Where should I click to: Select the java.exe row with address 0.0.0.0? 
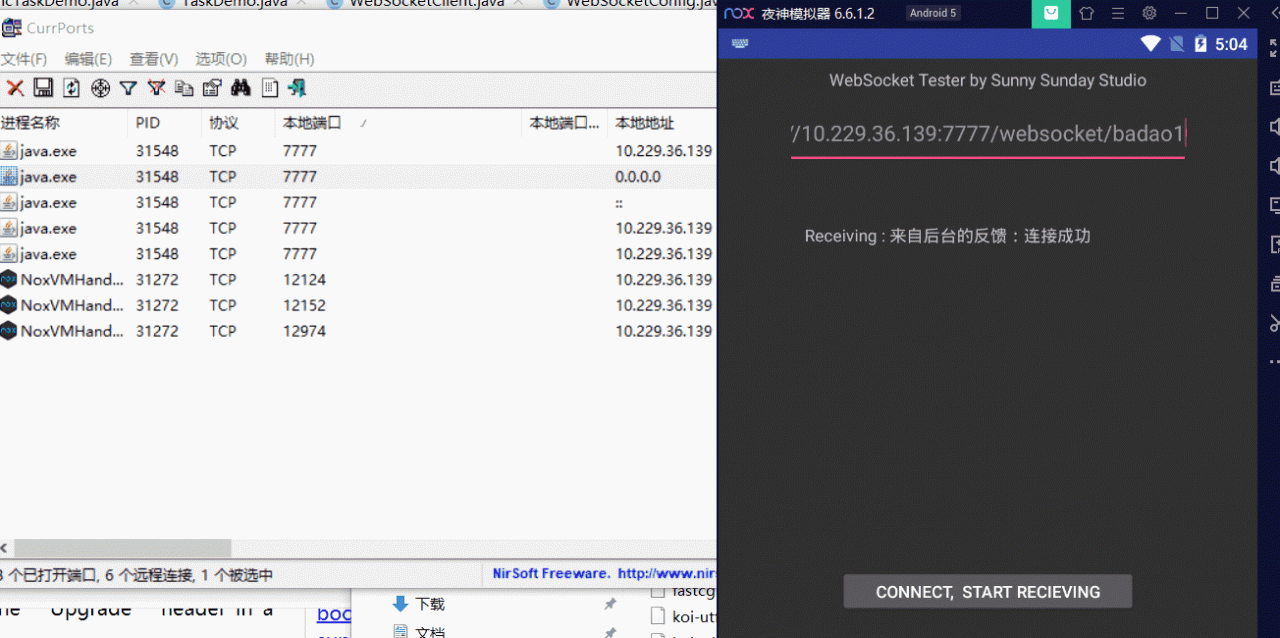click(x=358, y=177)
